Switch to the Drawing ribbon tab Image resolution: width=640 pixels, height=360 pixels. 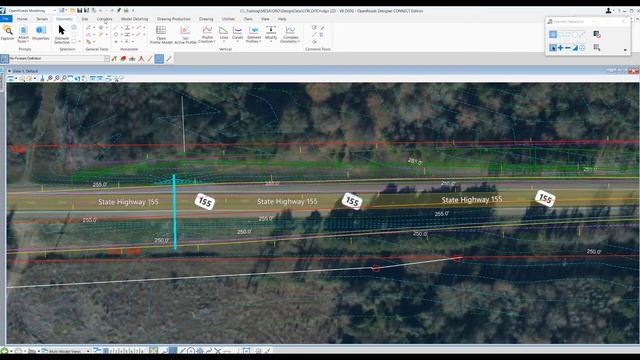(x=206, y=19)
